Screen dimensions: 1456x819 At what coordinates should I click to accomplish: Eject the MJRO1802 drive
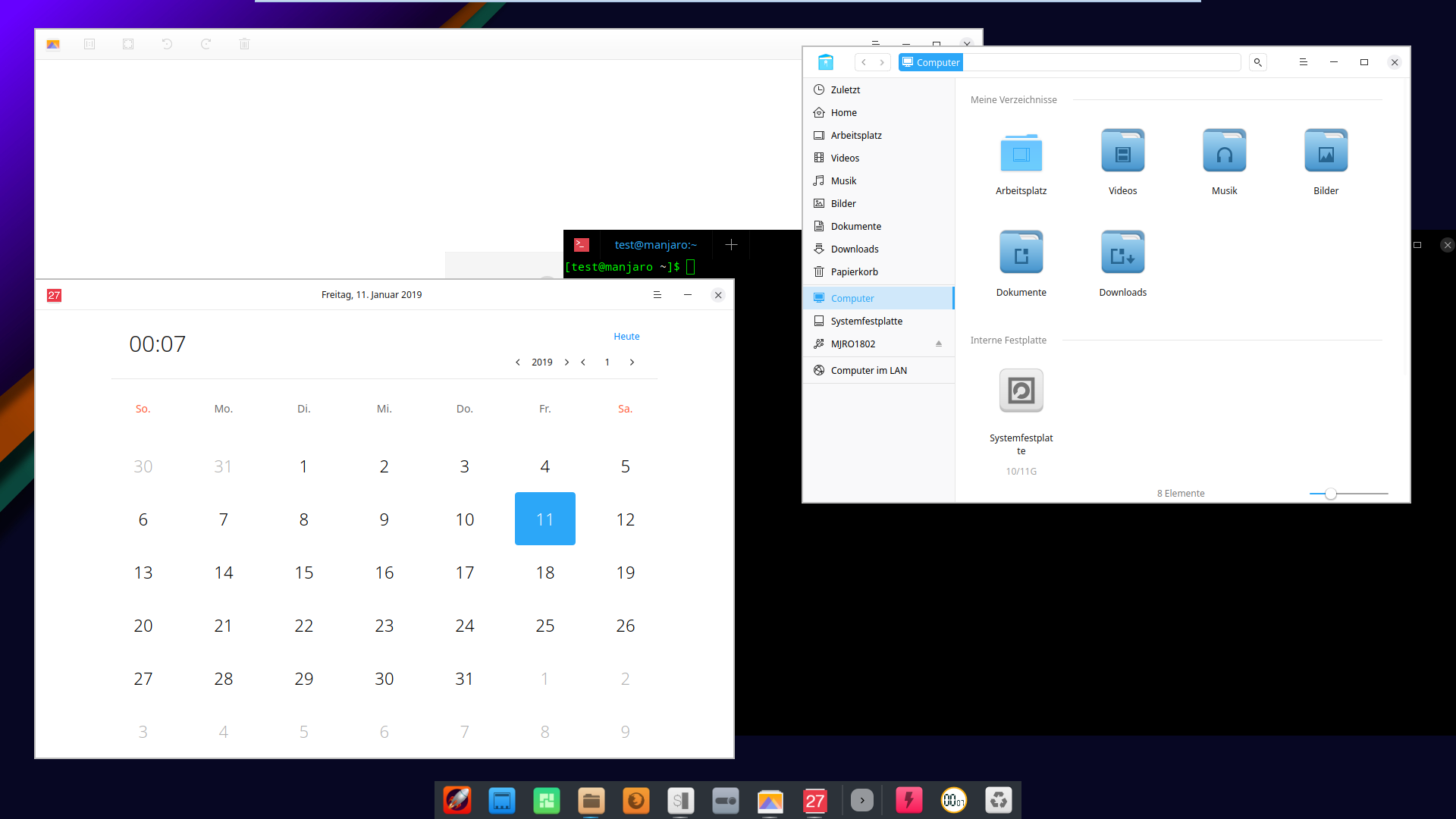point(939,344)
